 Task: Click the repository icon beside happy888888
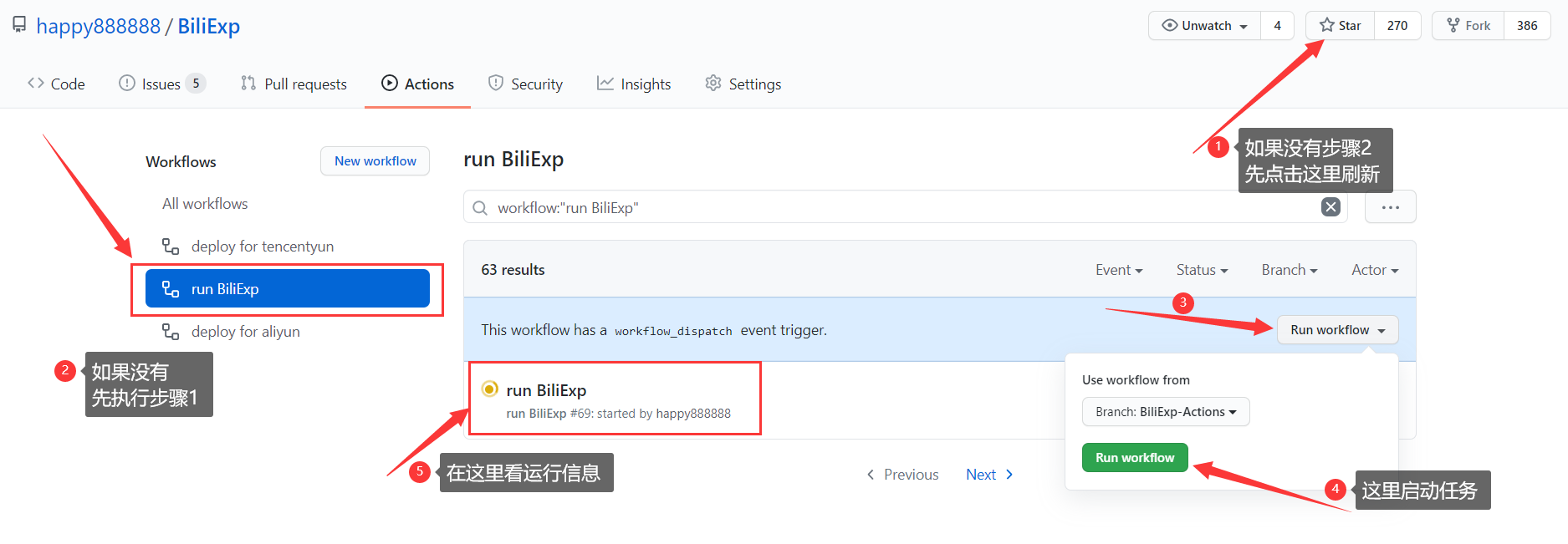point(19,25)
